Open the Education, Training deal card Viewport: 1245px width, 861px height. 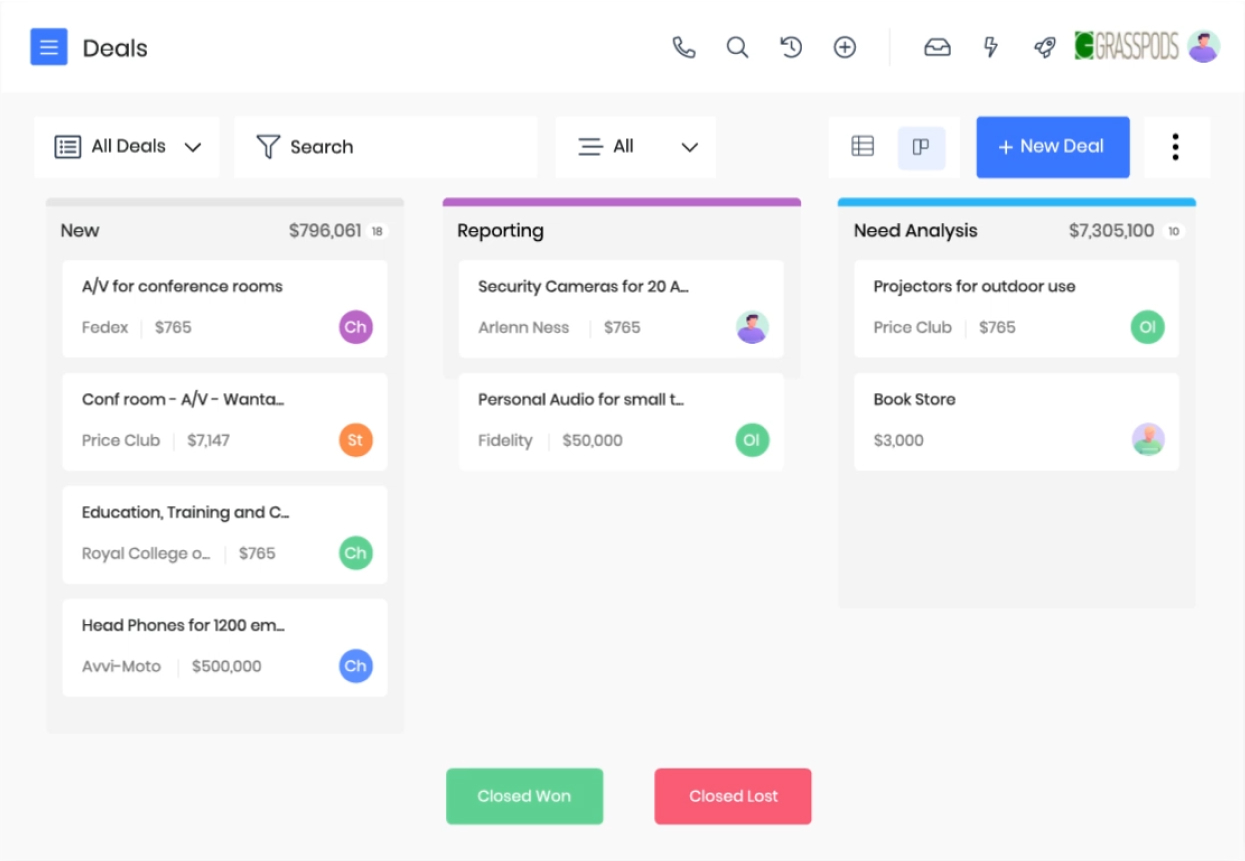click(x=225, y=535)
